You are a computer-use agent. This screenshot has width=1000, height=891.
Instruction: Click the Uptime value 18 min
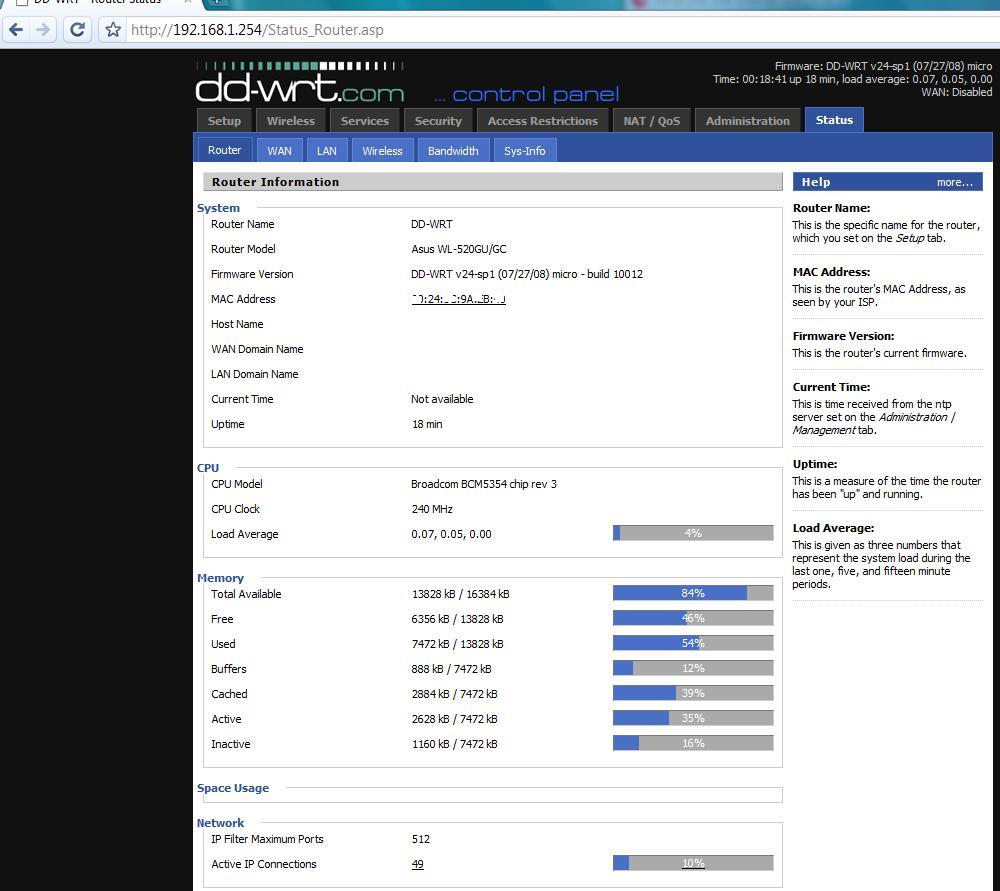(427, 424)
